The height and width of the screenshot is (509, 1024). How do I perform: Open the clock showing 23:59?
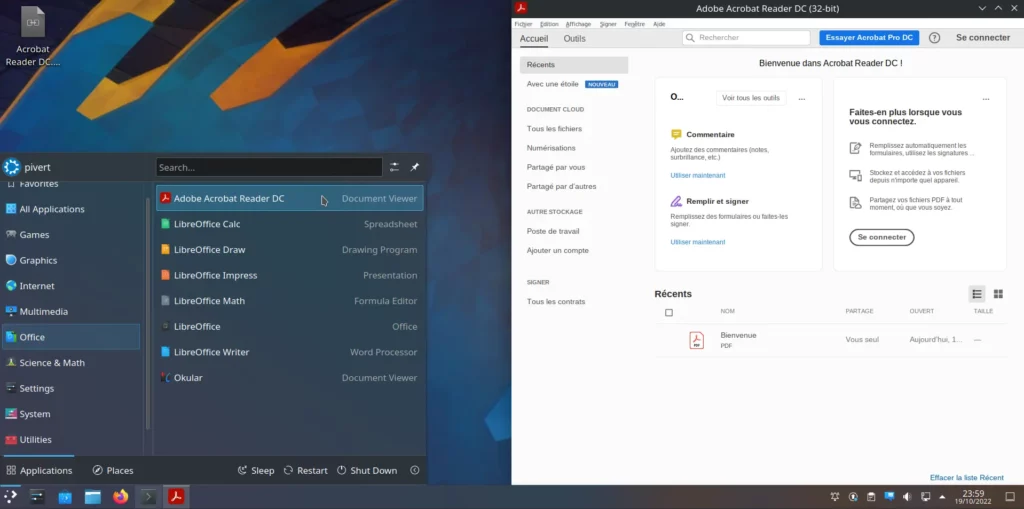point(973,497)
